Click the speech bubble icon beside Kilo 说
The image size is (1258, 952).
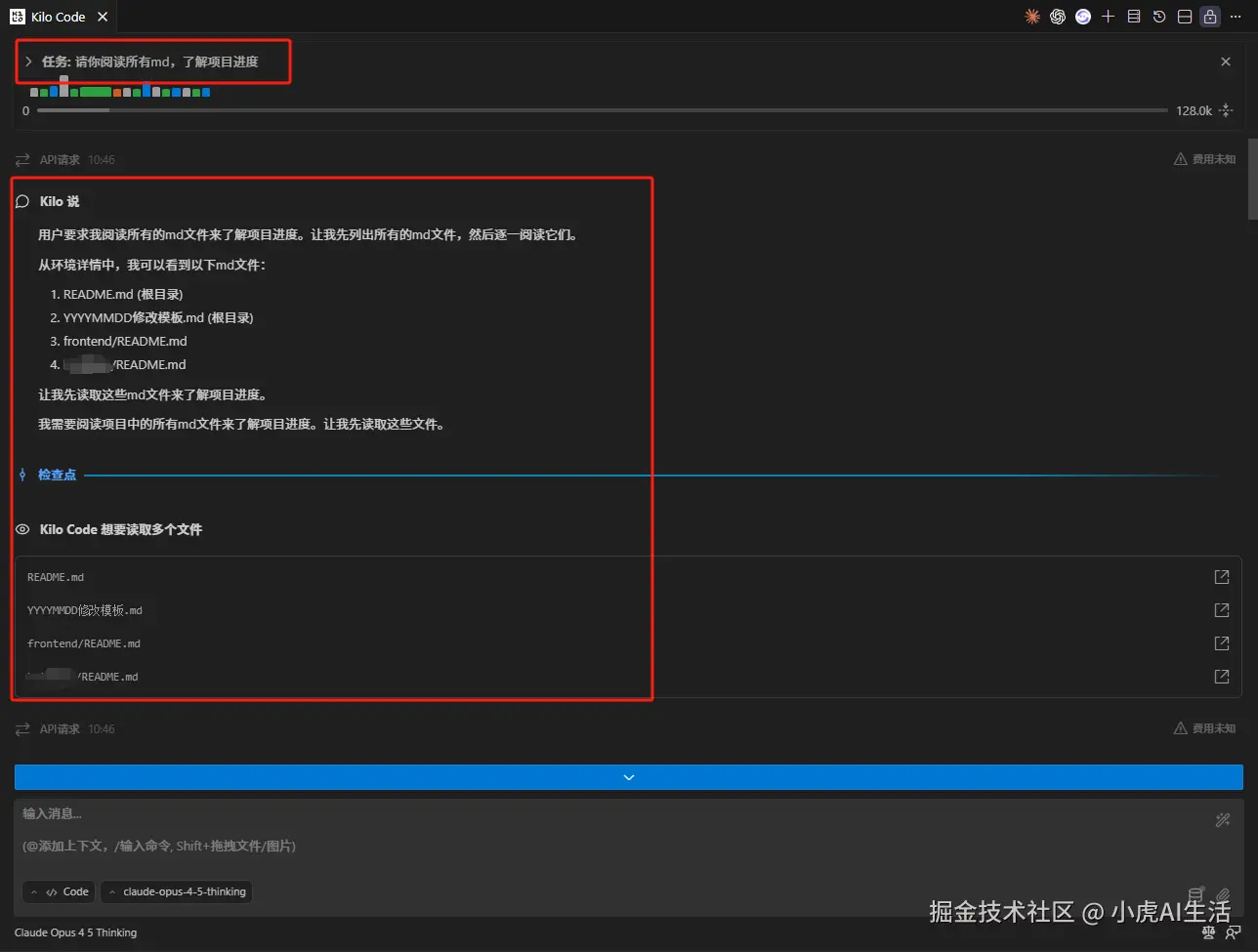coord(22,201)
